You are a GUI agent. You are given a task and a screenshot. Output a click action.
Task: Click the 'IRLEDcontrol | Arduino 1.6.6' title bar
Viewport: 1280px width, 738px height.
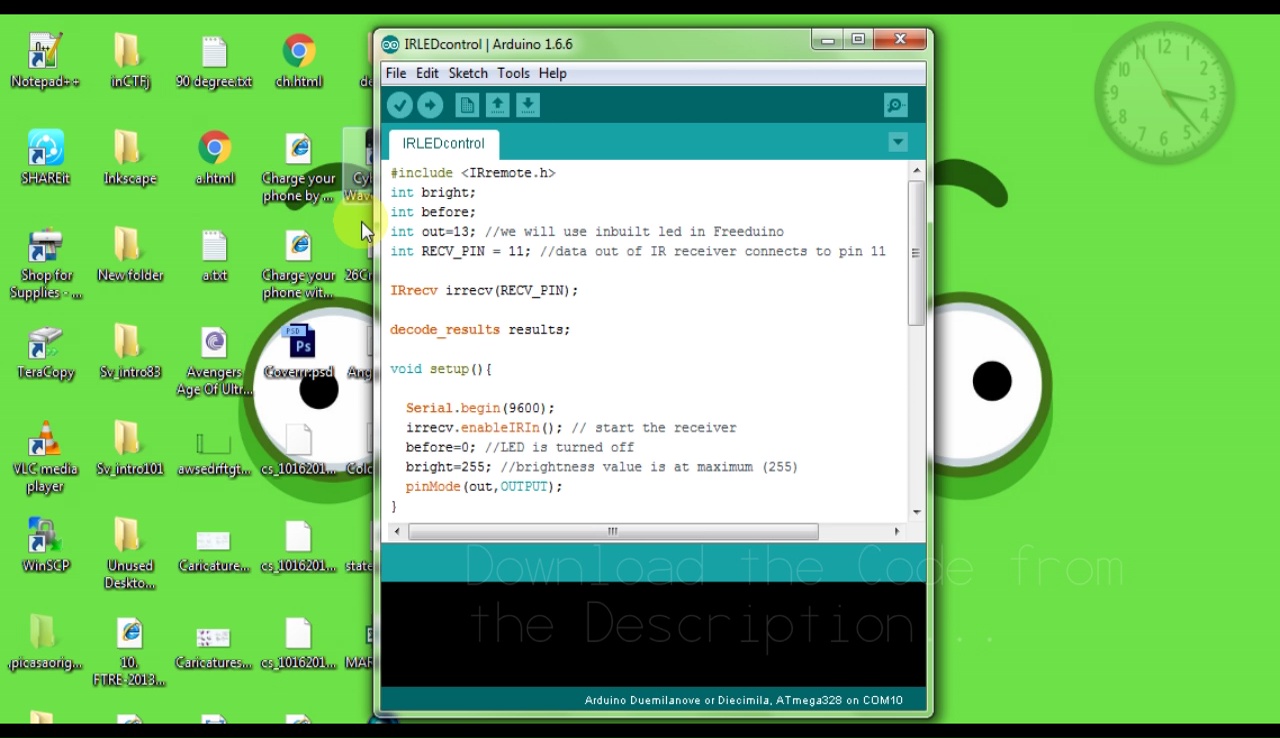pos(489,44)
